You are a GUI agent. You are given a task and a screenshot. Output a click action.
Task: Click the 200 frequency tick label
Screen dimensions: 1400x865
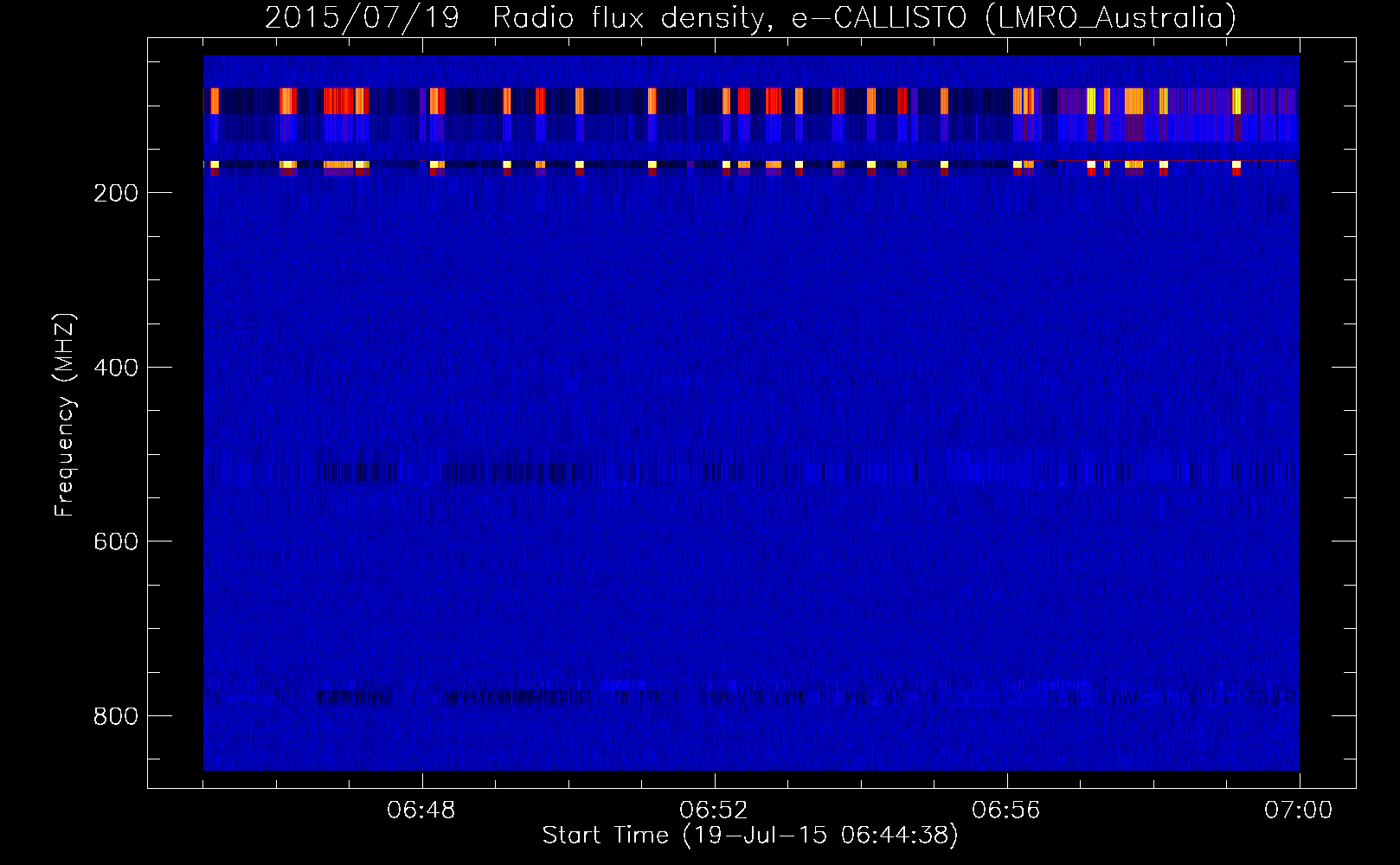116,193
